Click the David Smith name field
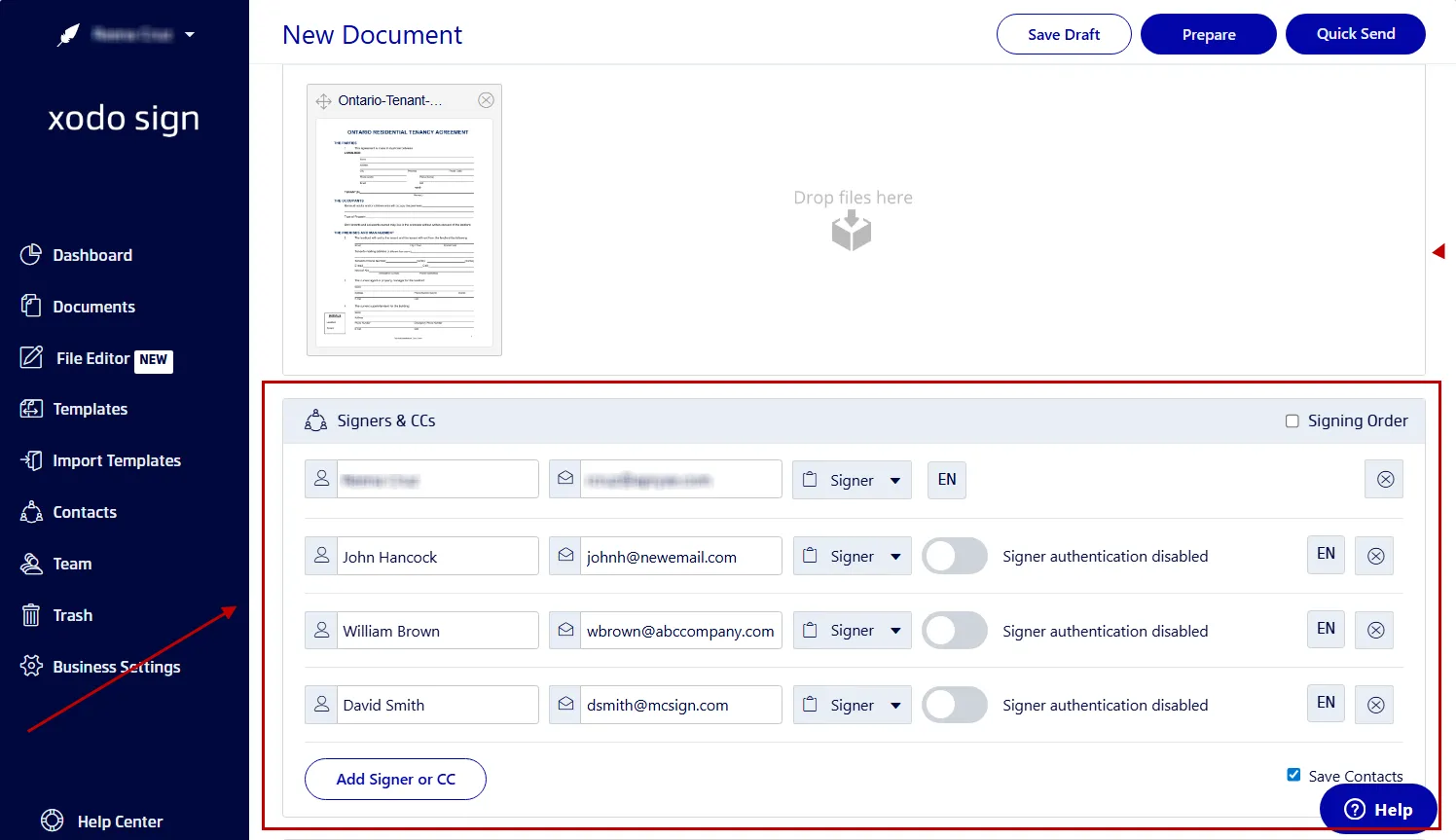Image resolution: width=1456 pixels, height=840 pixels. point(437,705)
